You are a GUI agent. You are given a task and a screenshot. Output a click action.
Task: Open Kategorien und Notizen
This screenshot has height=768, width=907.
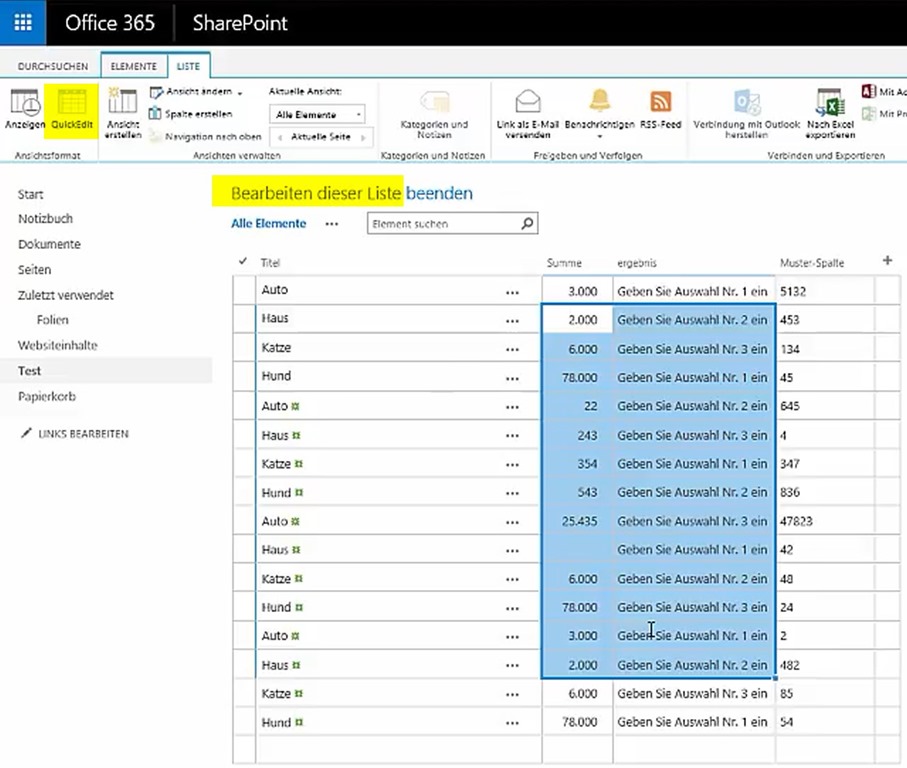click(x=434, y=114)
